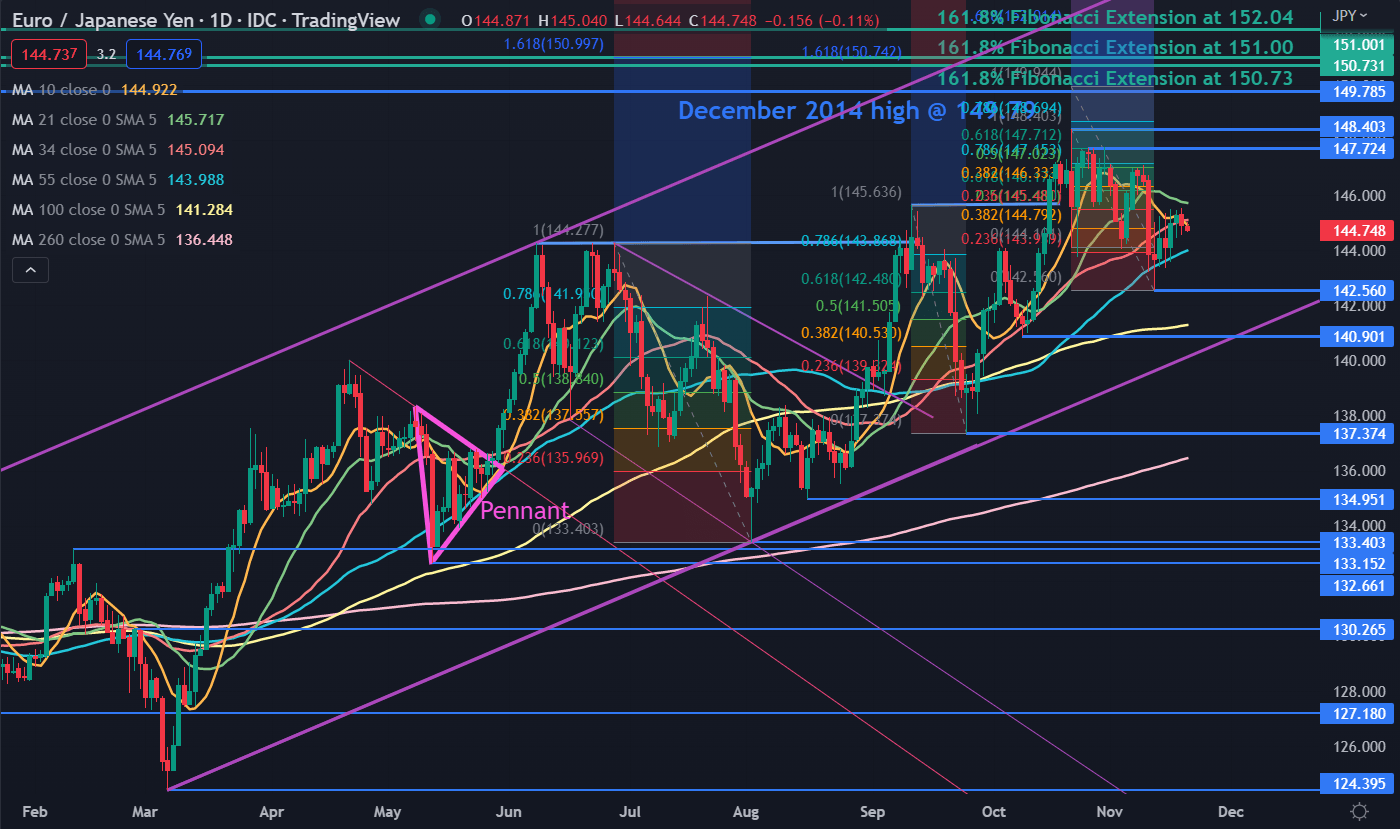This screenshot has height=829, width=1400.
Task: Click the Jul label on time axis
Action: 630,811
